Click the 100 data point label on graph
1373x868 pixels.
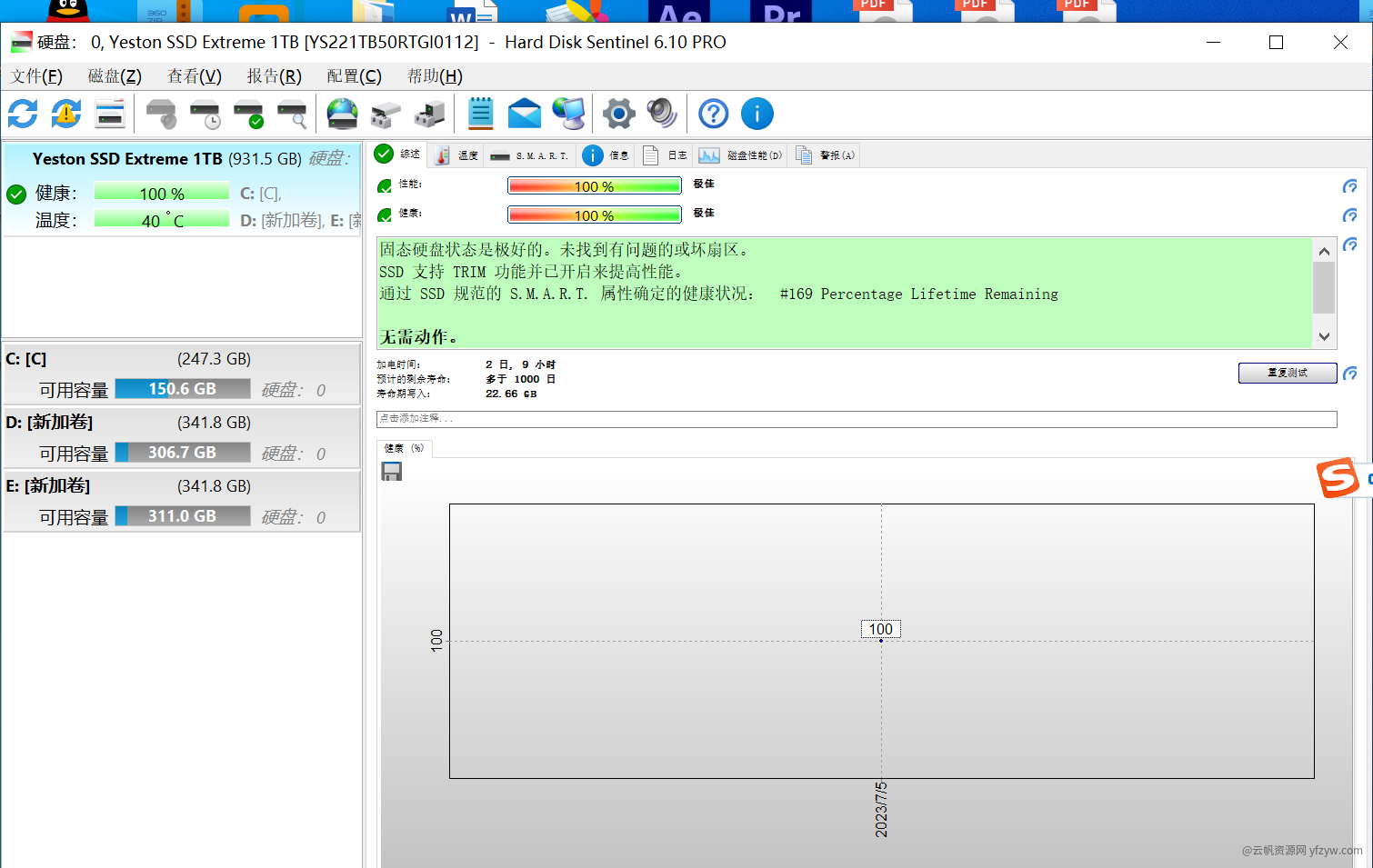pos(880,629)
